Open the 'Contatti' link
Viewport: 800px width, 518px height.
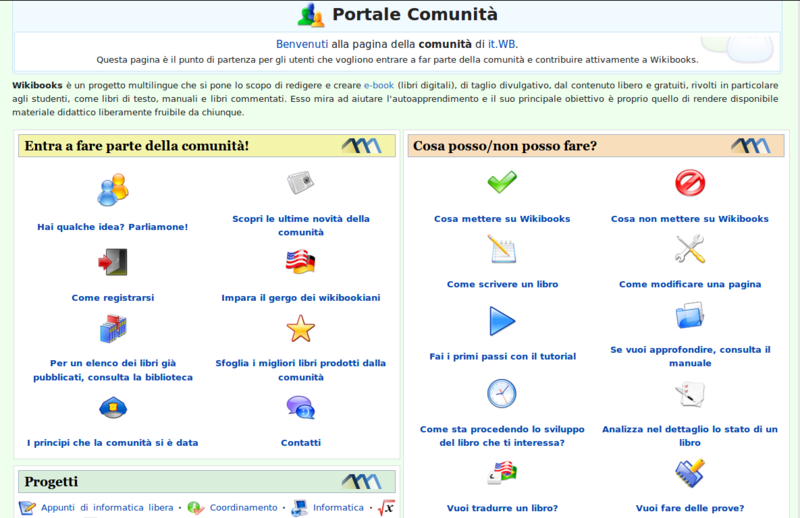click(301, 442)
